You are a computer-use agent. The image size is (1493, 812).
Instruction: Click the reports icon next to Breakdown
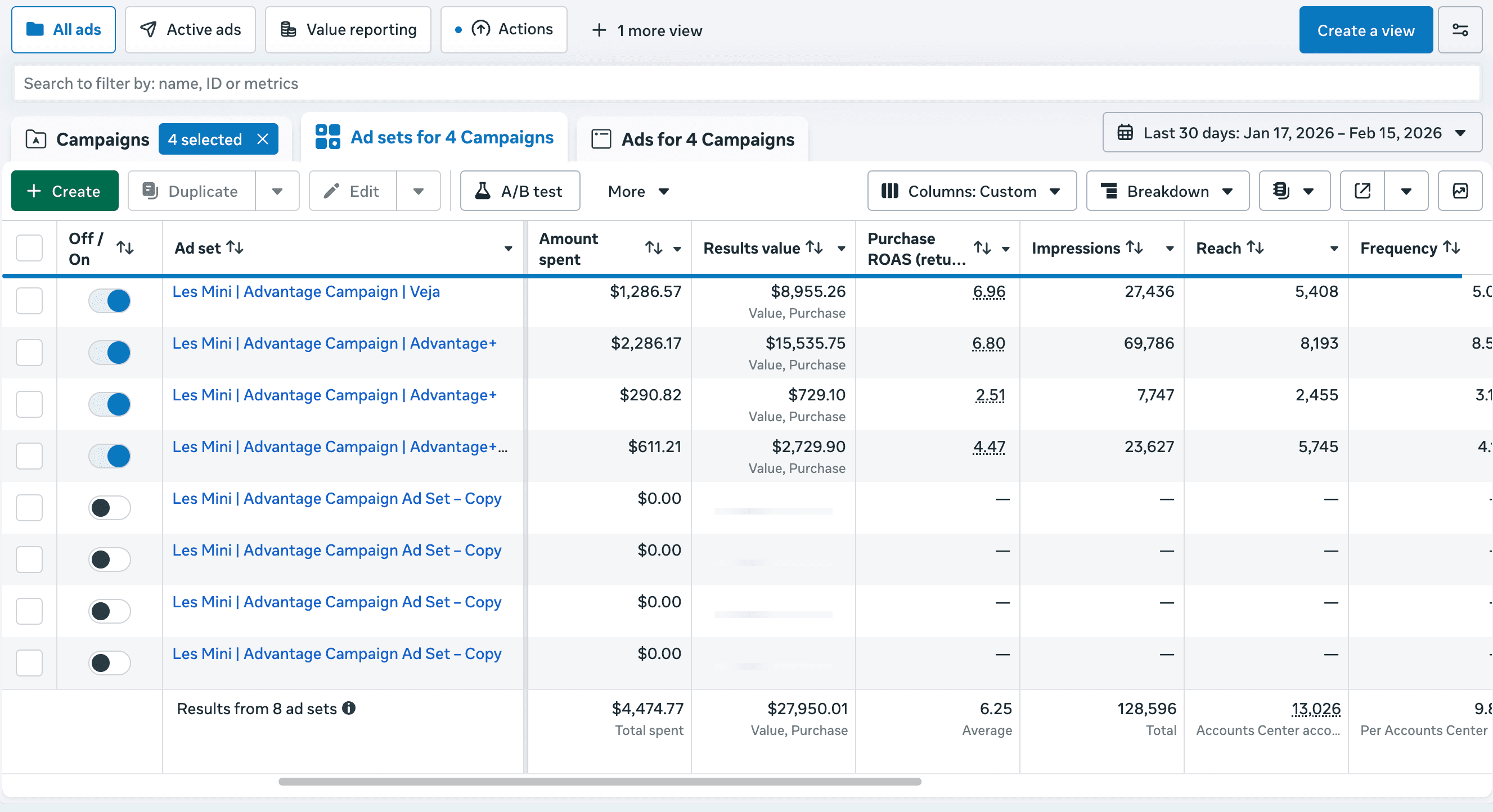click(x=1281, y=191)
